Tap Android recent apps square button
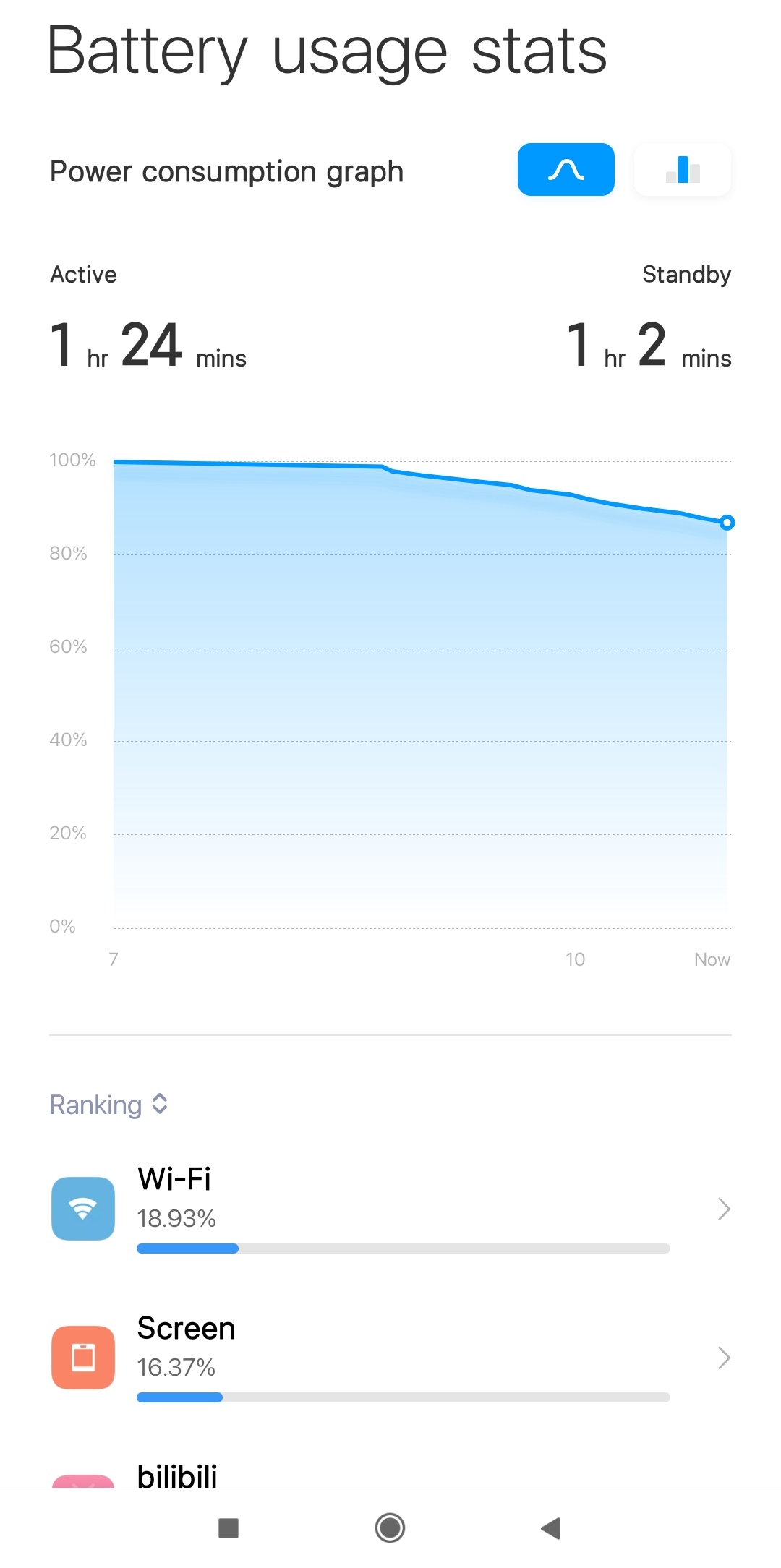Viewport: 781px width, 1568px height. click(x=229, y=1528)
